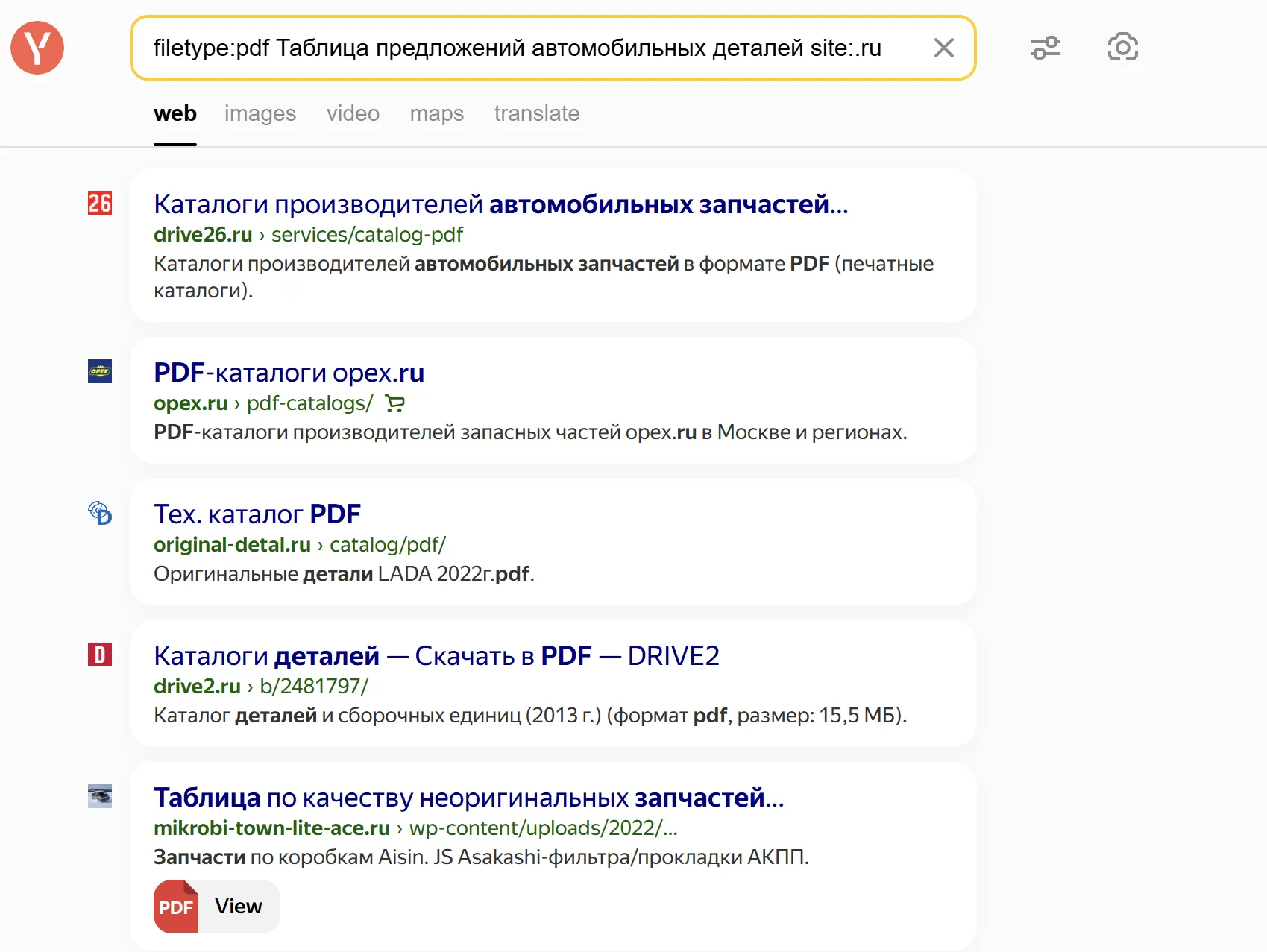Viewport: 1267px width, 952px height.
Task: Clear the search query with the X icon
Action: (x=944, y=48)
